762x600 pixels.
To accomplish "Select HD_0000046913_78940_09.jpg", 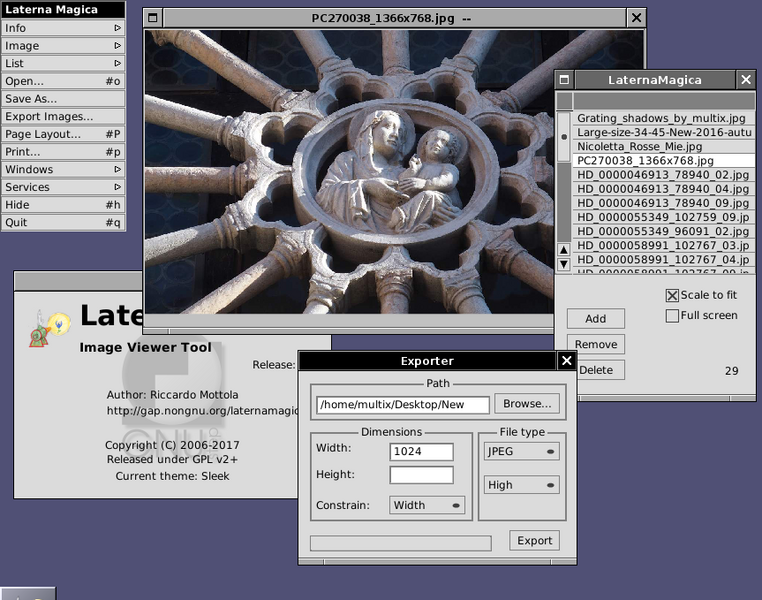I will [664, 203].
